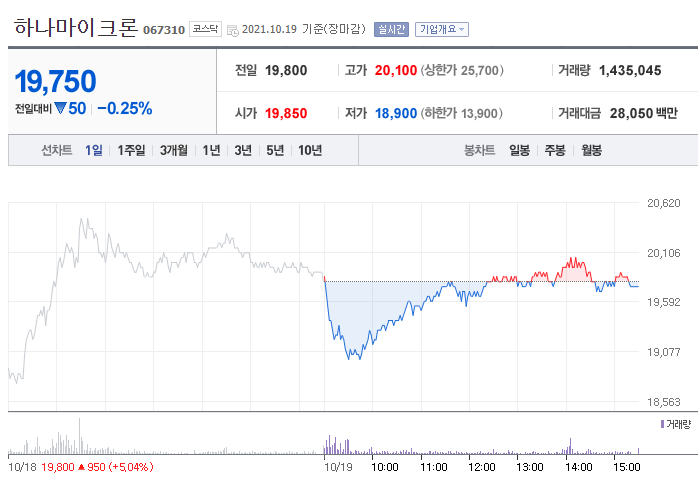Switch to the 월봉 candle chart

591,150
